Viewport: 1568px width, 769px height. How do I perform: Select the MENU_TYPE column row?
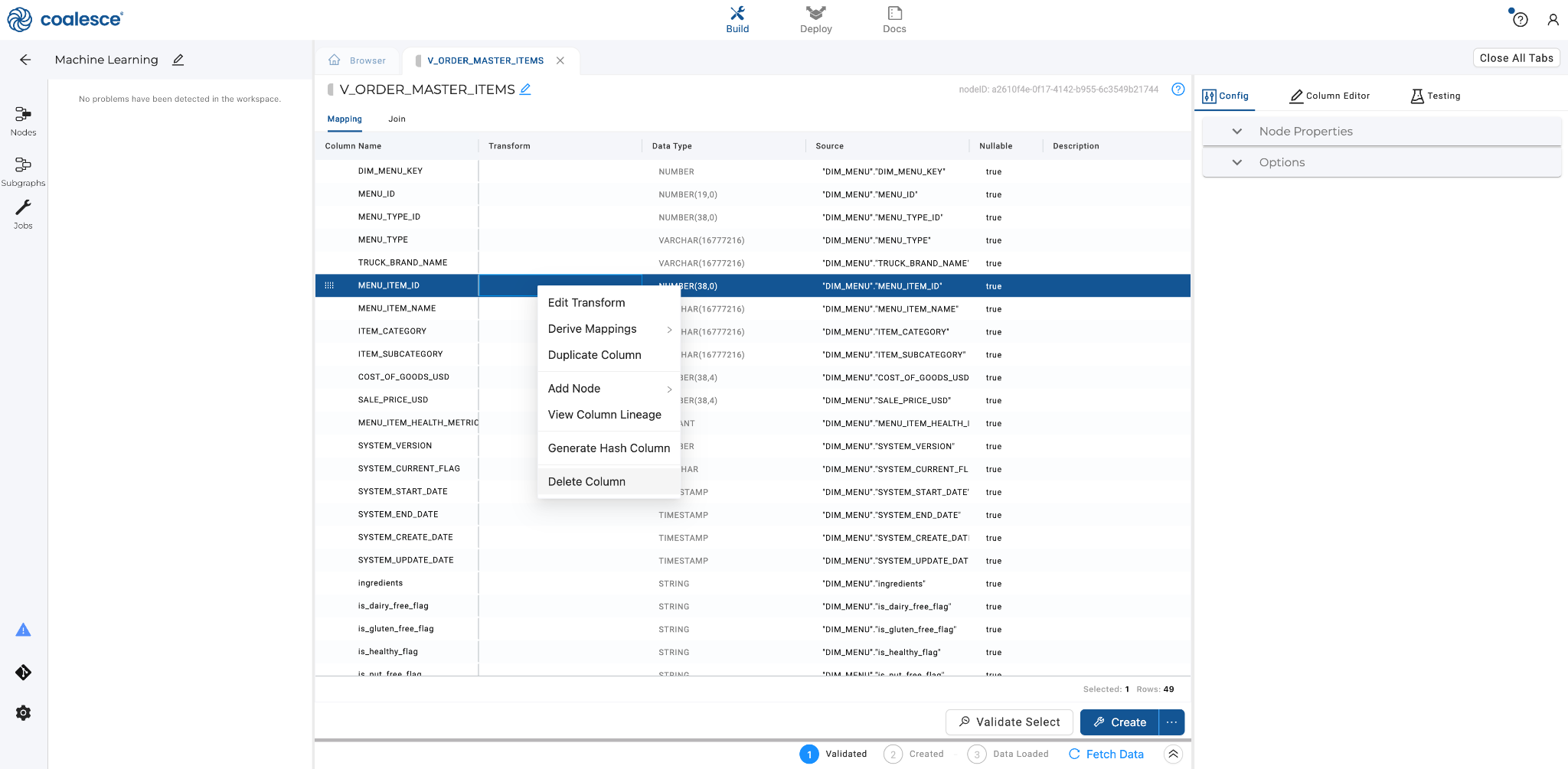(x=753, y=240)
